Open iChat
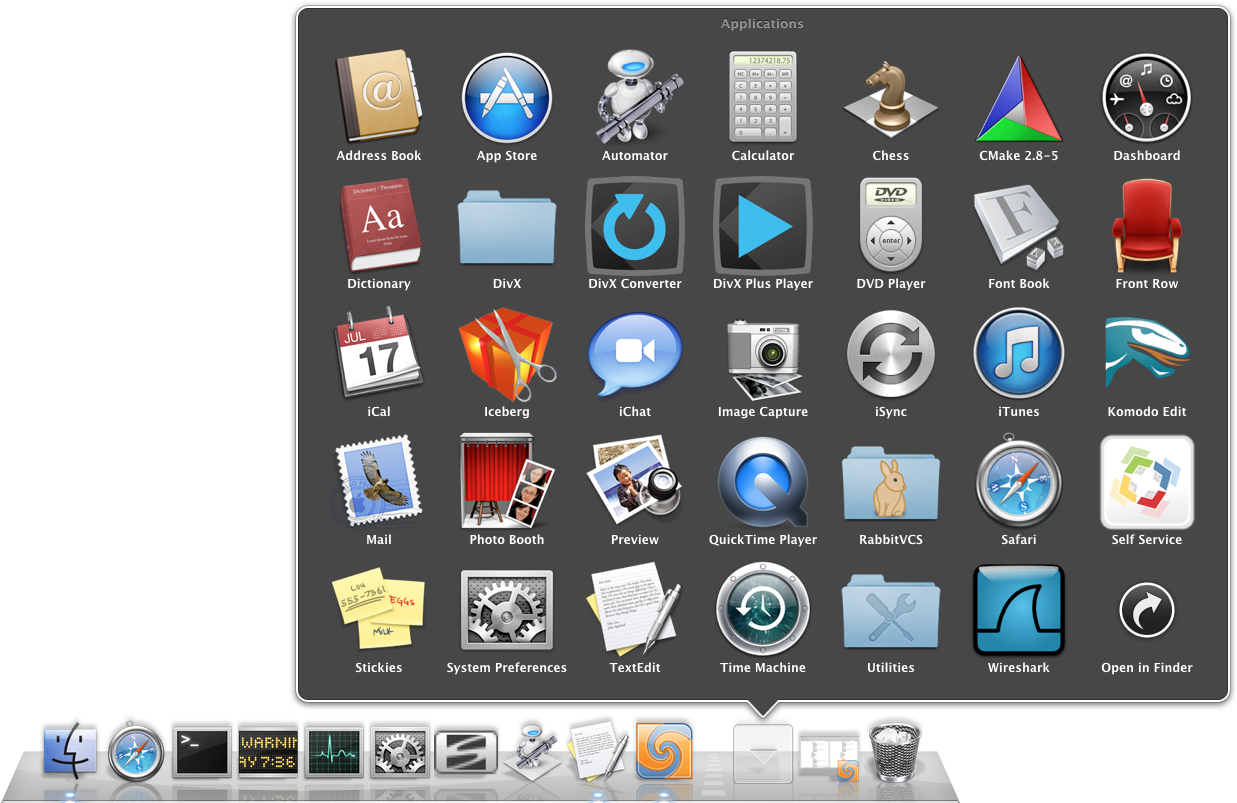The height and width of the screenshot is (803, 1237). [x=635, y=355]
